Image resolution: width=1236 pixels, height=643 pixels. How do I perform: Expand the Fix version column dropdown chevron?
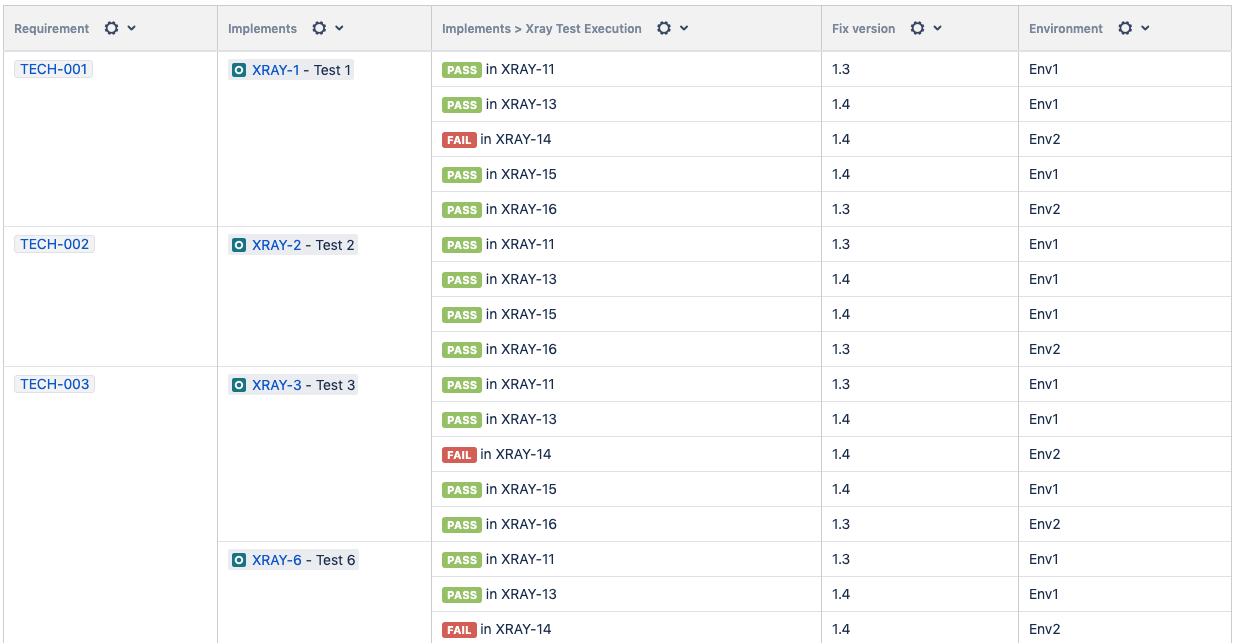pyautogui.click(x=938, y=29)
